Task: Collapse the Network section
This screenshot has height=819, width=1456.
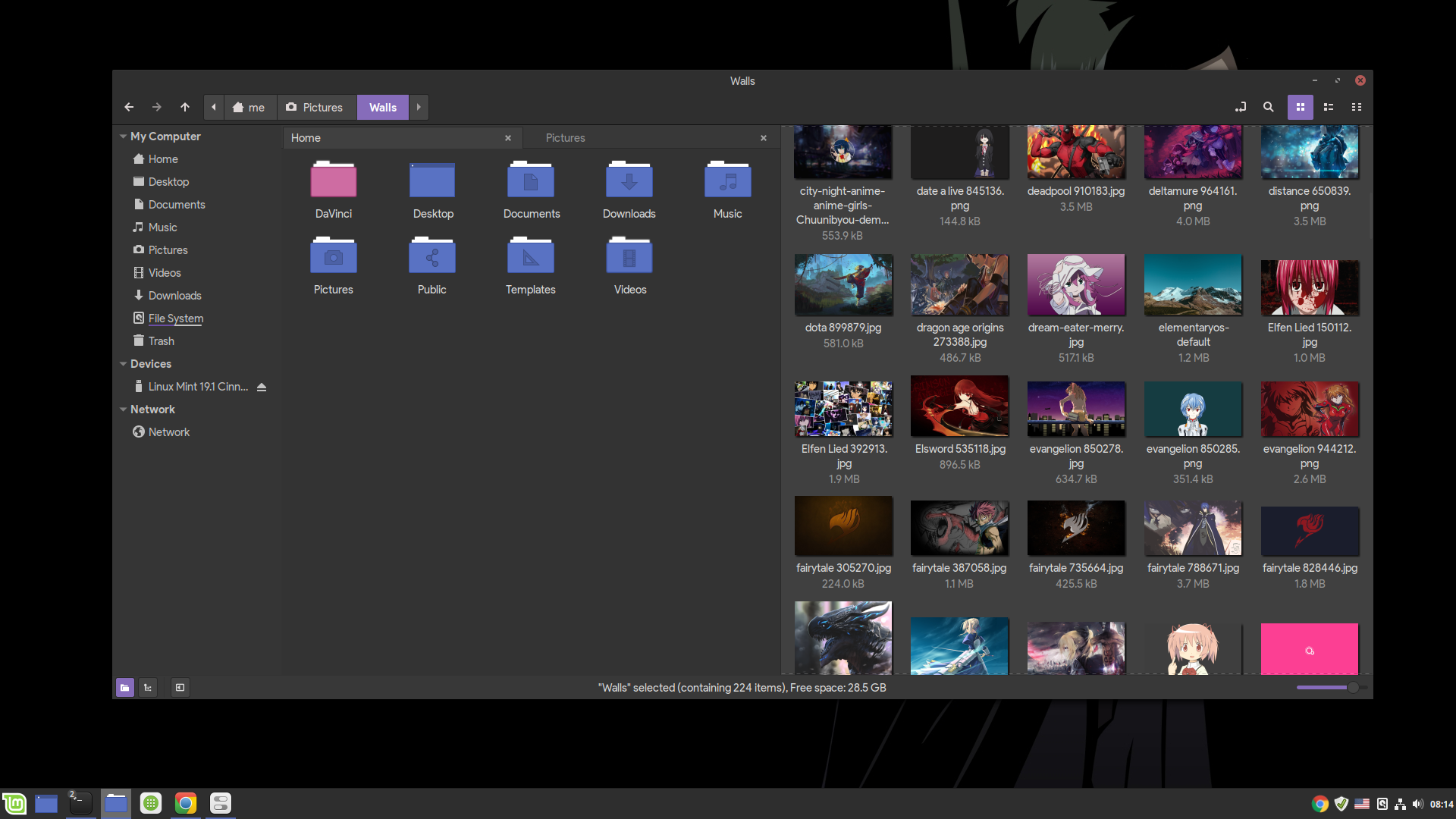Action: pyautogui.click(x=123, y=409)
